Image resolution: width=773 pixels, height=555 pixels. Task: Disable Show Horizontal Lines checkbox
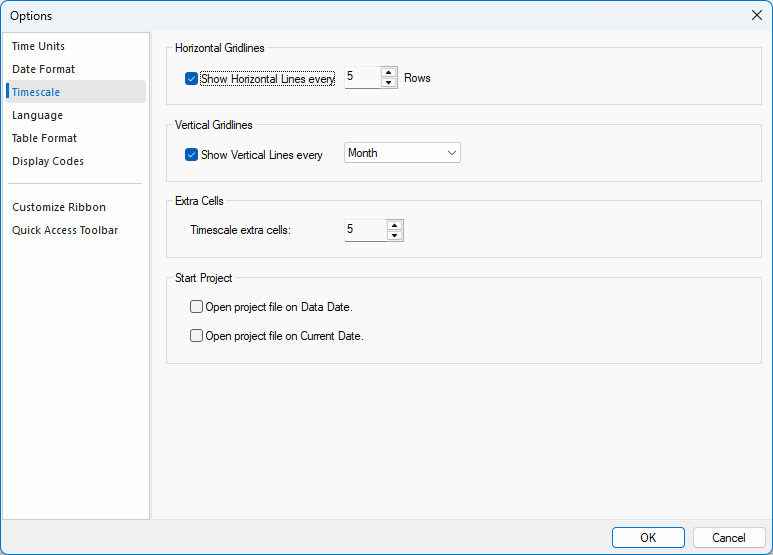[191, 78]
